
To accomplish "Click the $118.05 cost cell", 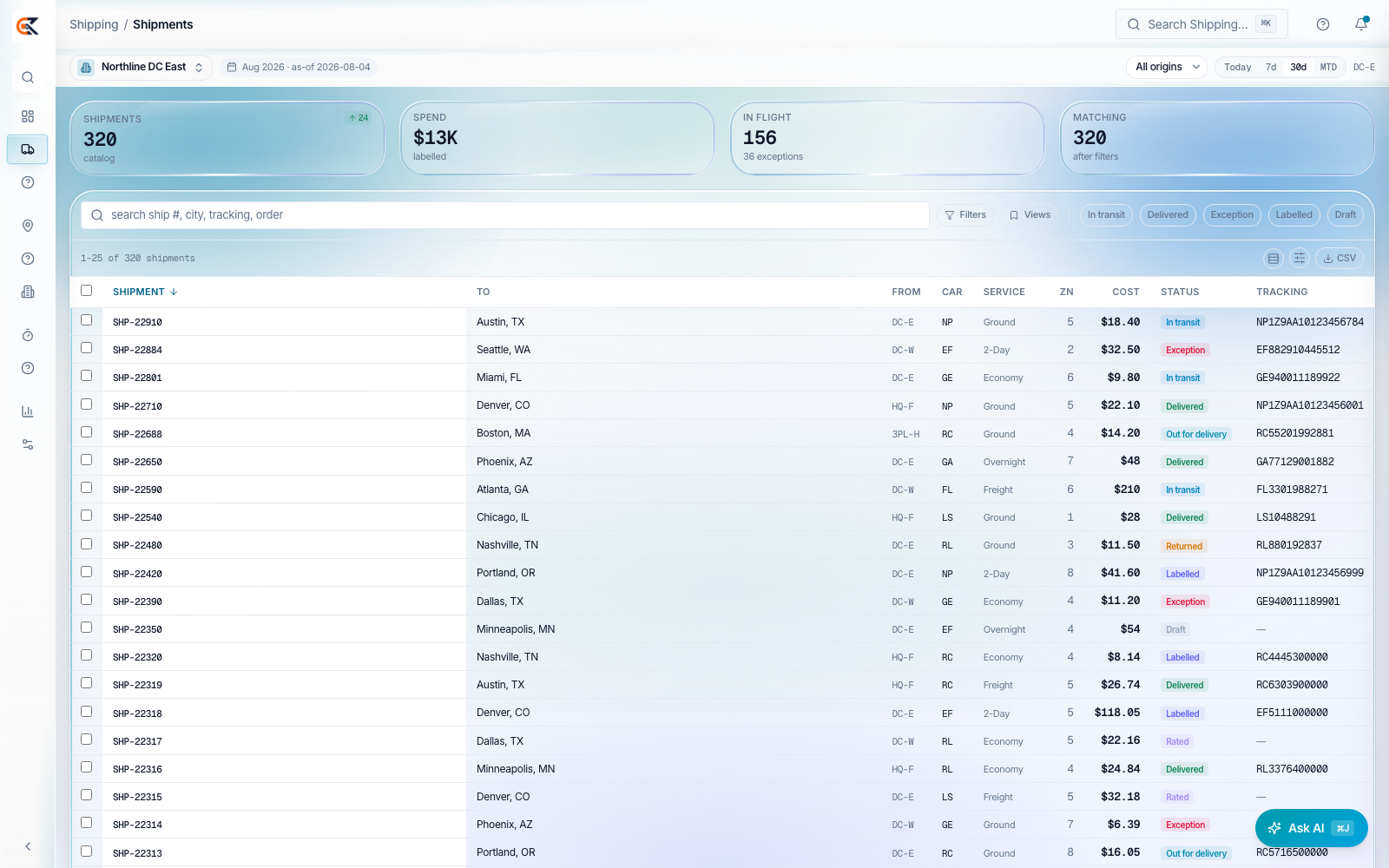I will pos(1117,713).
